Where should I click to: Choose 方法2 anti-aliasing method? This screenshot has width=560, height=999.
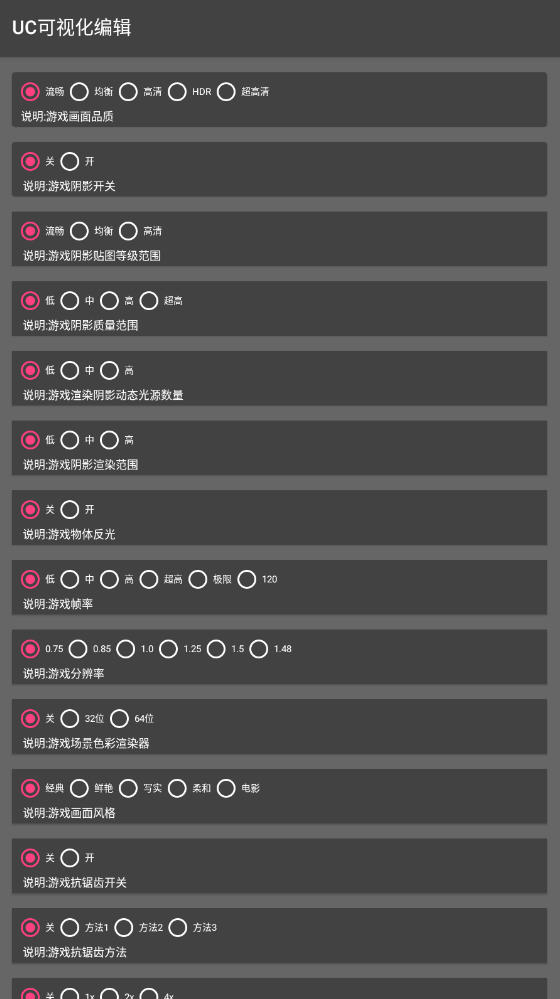pyautogui.click(x=124, y=927)
